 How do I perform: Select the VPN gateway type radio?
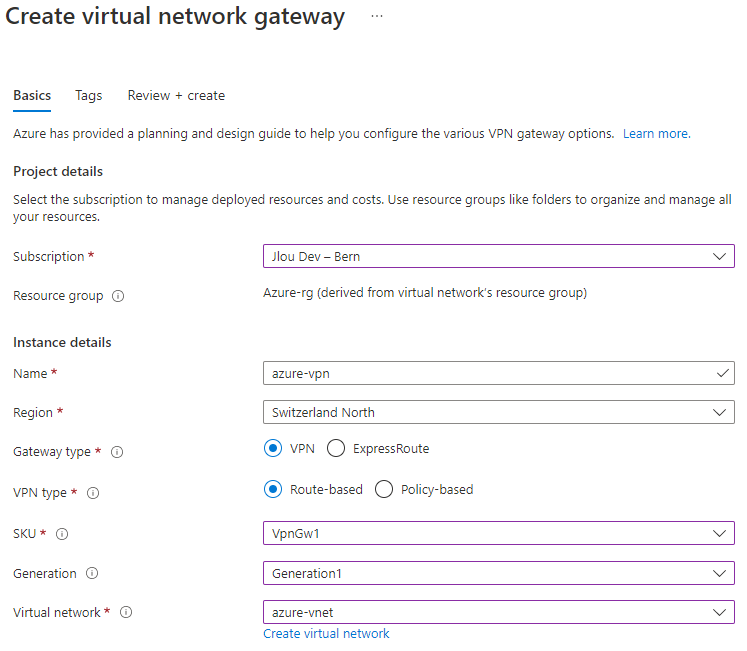(273, 448)
